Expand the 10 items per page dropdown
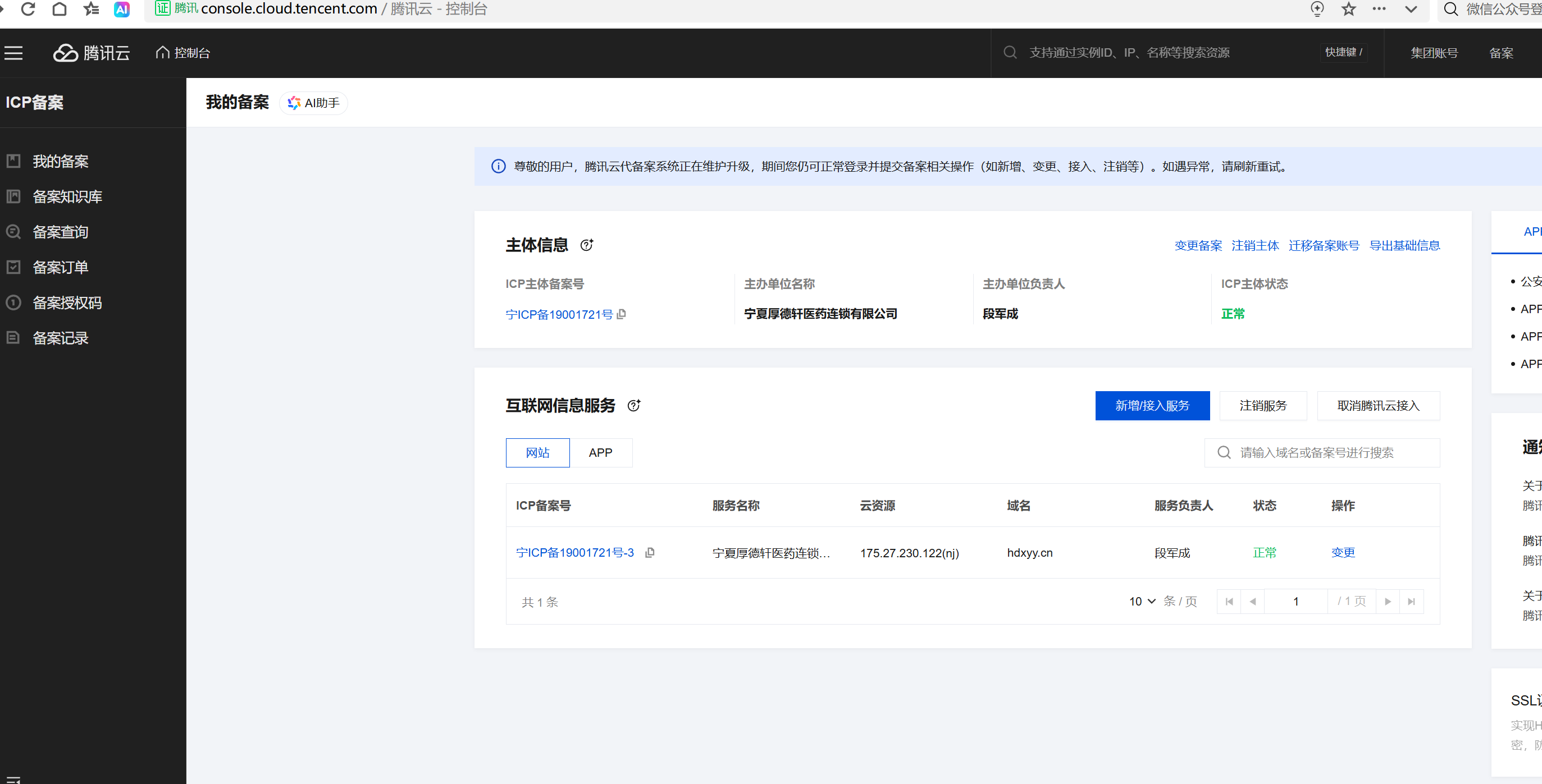The height and width of the screenshot is (784, 1542). 1142,602
